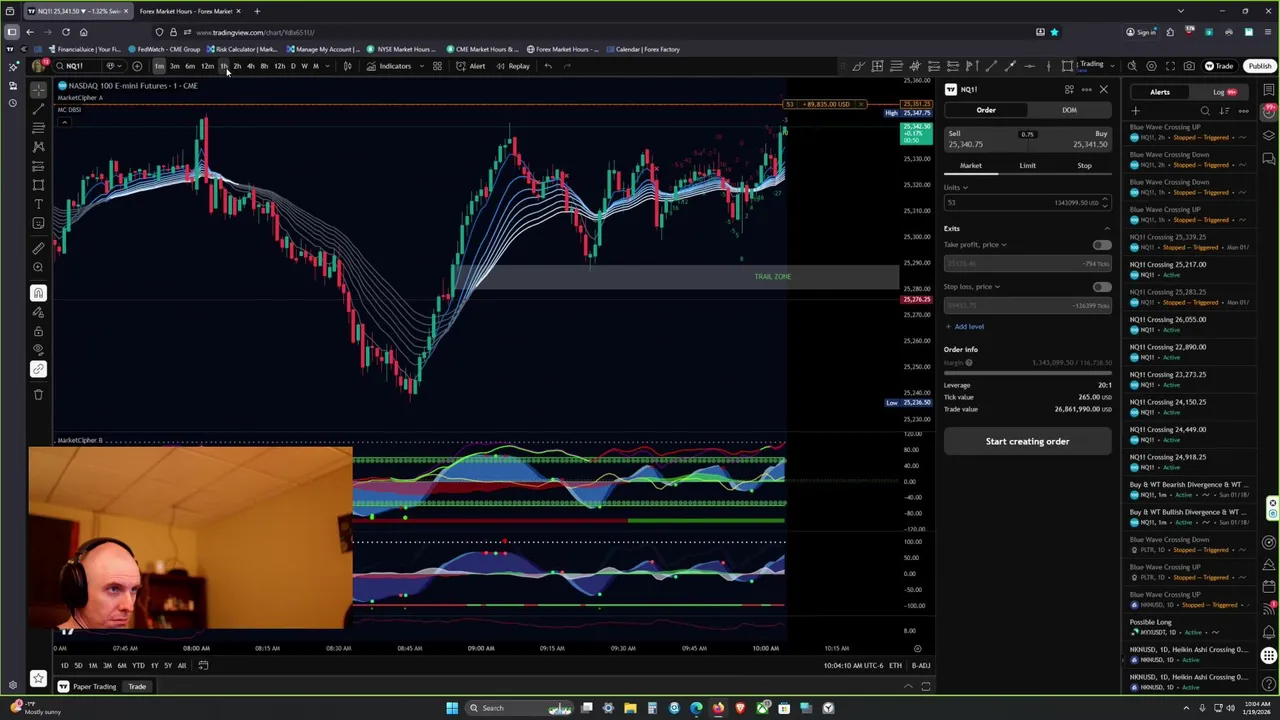
Task: Open the Alerts tab
Action: (x=1160, y=92)
